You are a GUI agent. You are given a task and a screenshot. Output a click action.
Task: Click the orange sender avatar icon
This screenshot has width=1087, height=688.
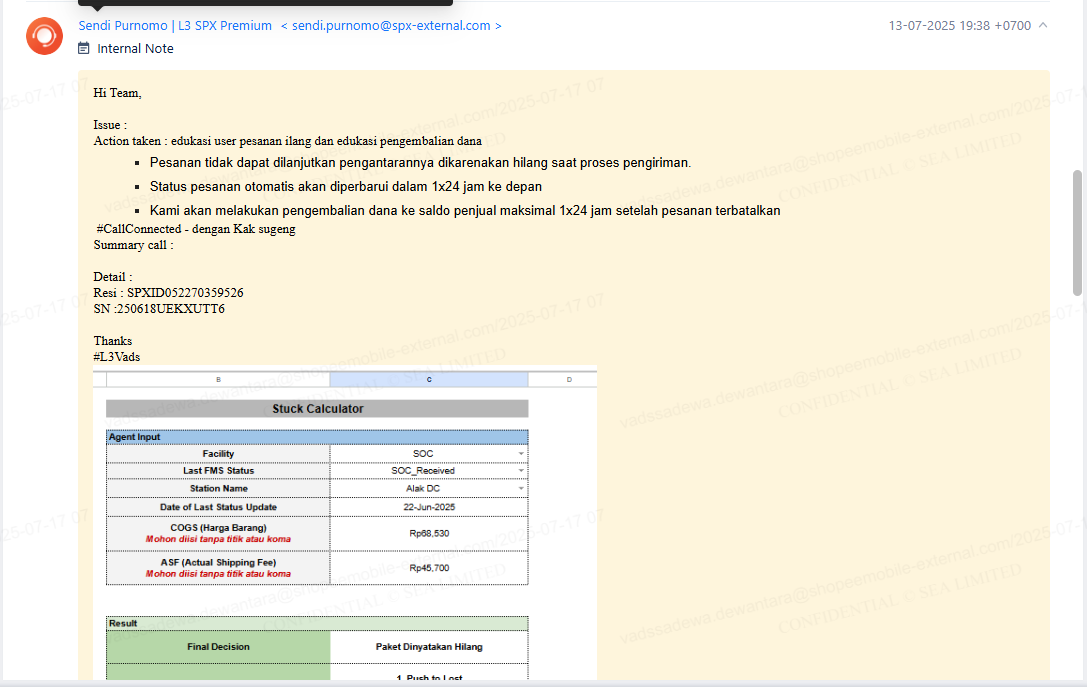[44, 36]
